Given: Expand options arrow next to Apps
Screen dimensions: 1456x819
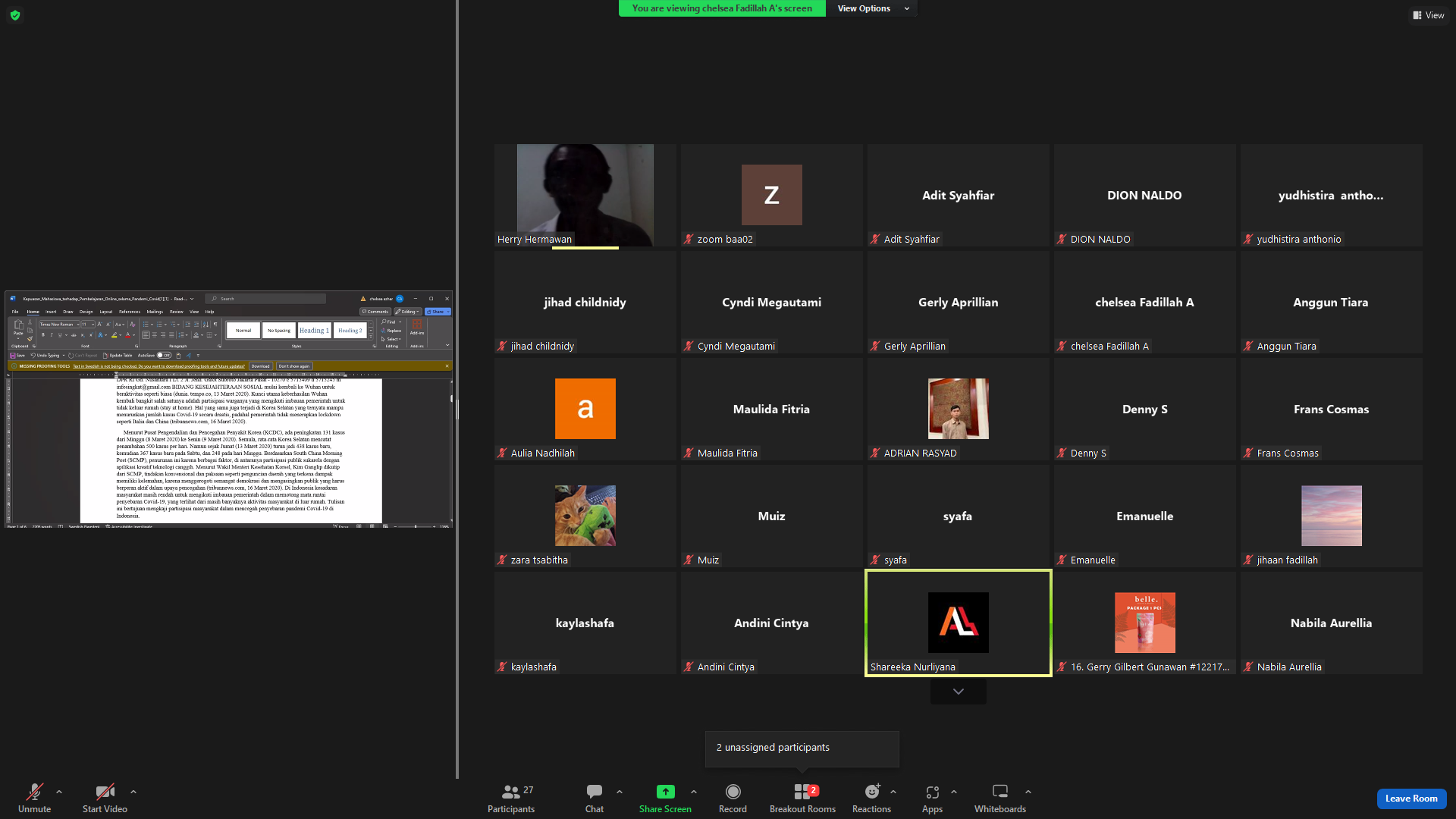Looking at the screenshot, I should coord(954,792).
